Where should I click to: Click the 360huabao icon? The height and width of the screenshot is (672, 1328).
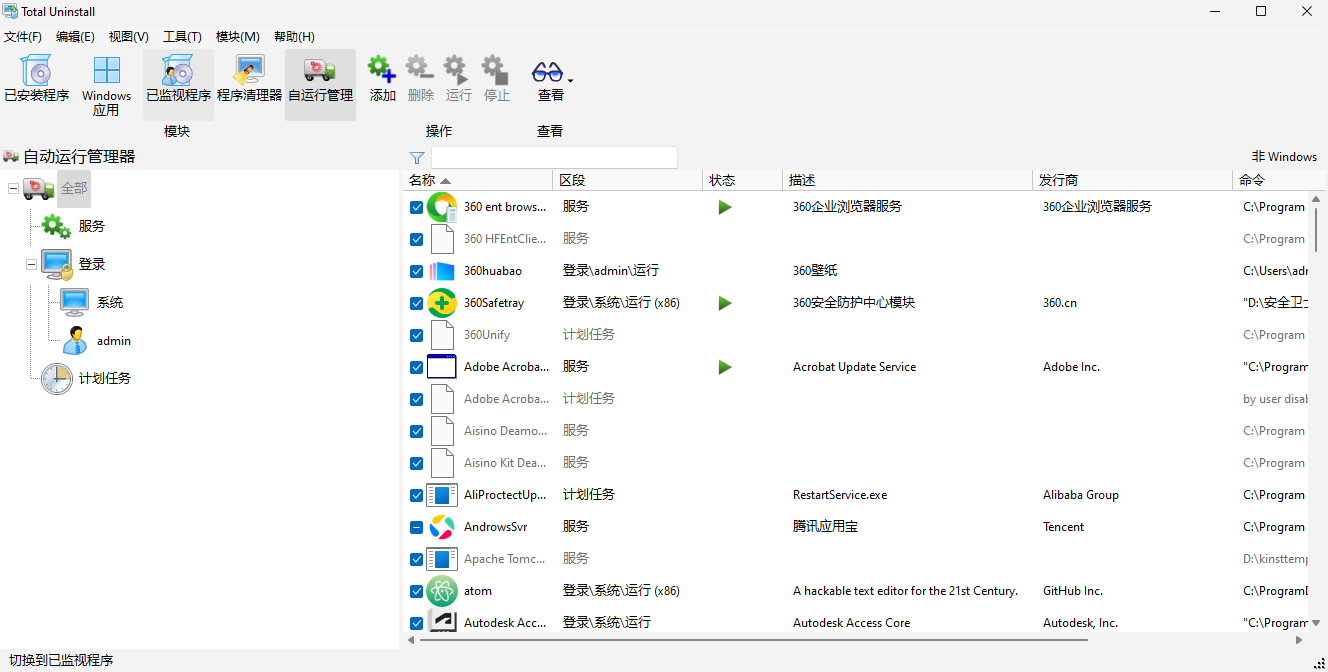click(442, 271)
